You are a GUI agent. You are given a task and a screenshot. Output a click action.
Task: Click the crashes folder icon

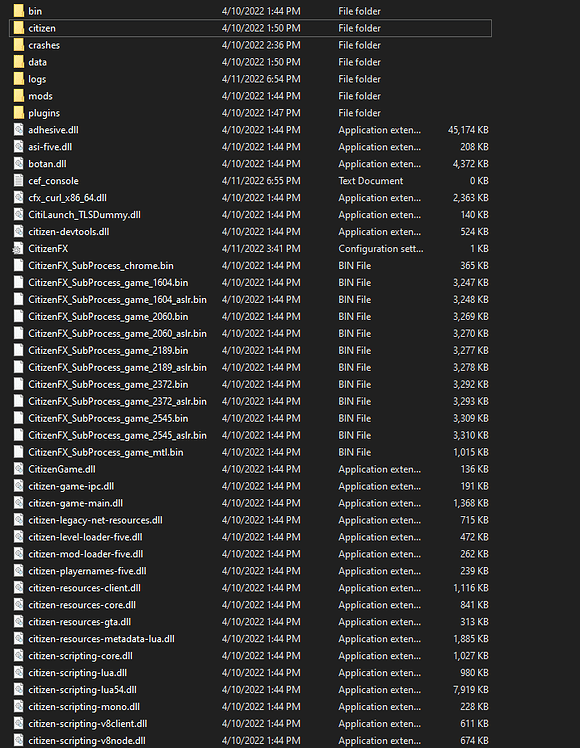19,45
